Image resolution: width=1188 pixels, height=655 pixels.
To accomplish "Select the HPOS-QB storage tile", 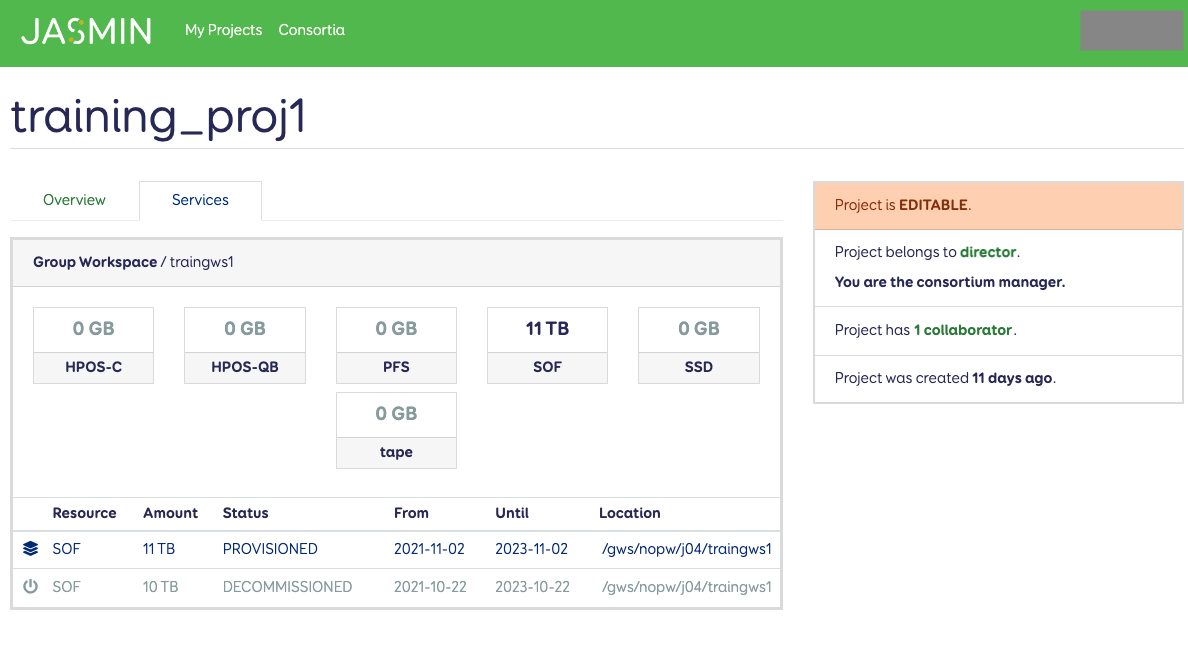I will tap(245, 345).
